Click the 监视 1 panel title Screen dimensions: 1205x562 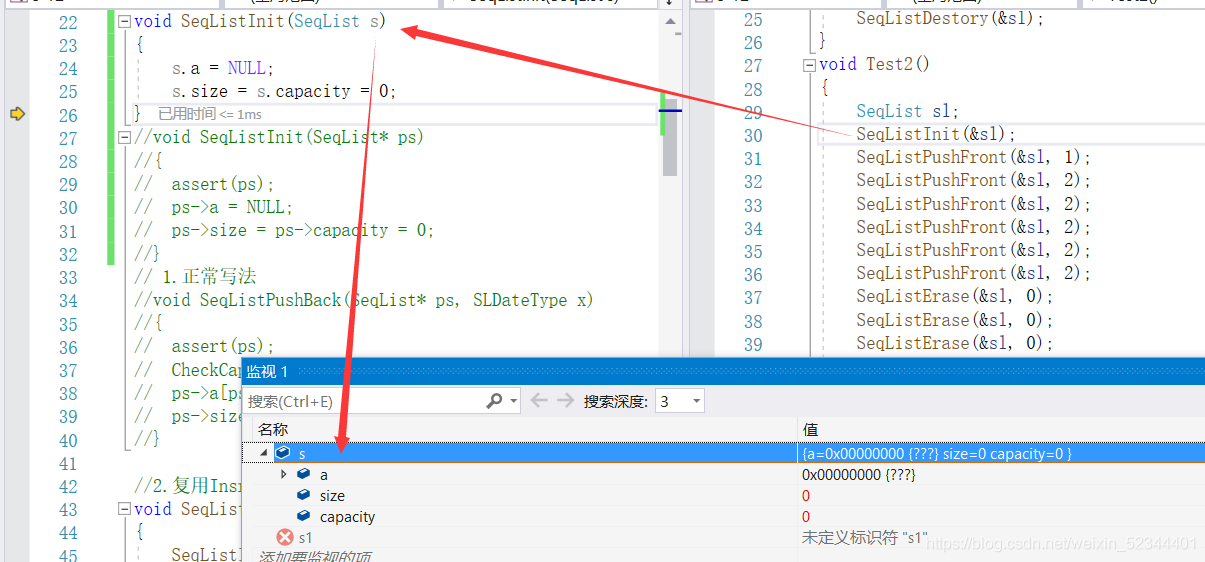268,371
